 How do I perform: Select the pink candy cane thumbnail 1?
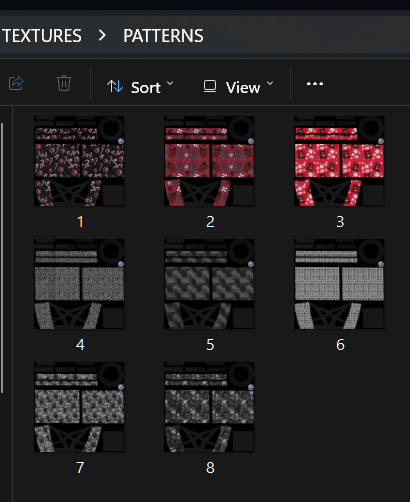coord(79,161)
